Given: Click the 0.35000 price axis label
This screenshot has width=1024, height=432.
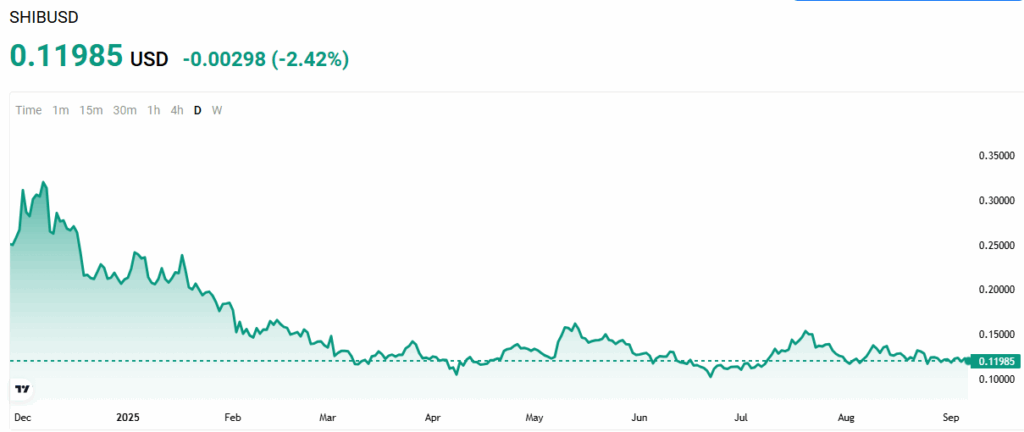Looking at the screenshot, I should [996, 156].
